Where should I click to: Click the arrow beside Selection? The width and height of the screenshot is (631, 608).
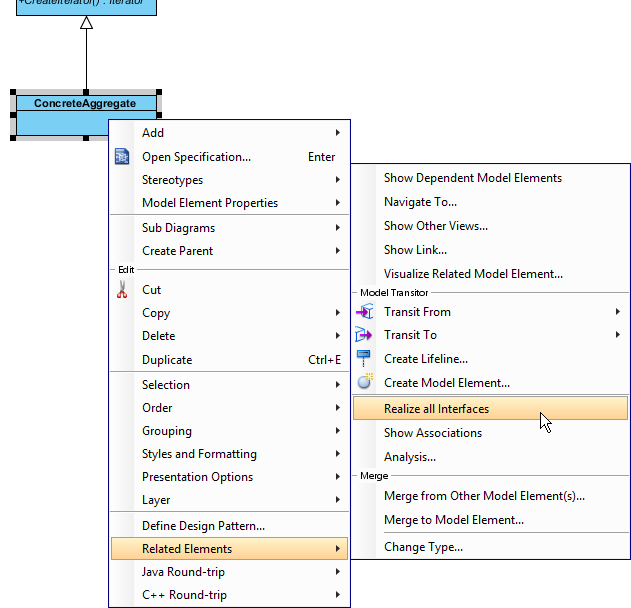click(x=338, y=384)
